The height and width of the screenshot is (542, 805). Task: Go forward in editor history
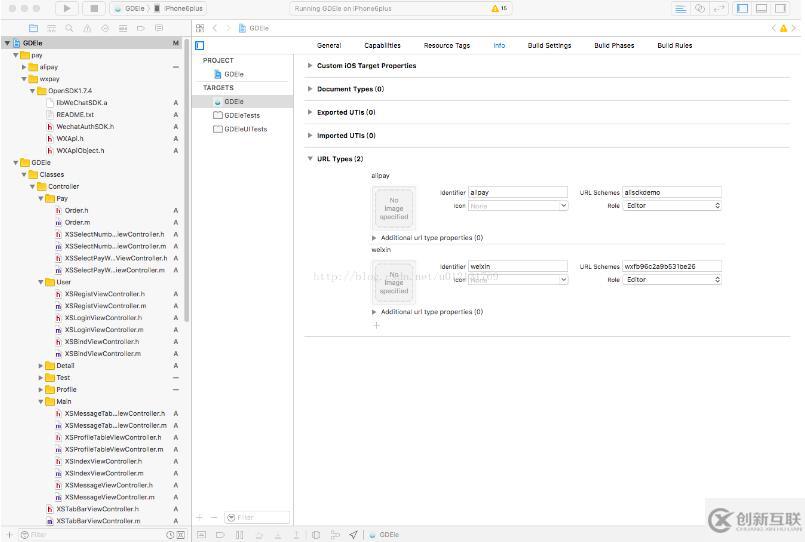point(228,28)
